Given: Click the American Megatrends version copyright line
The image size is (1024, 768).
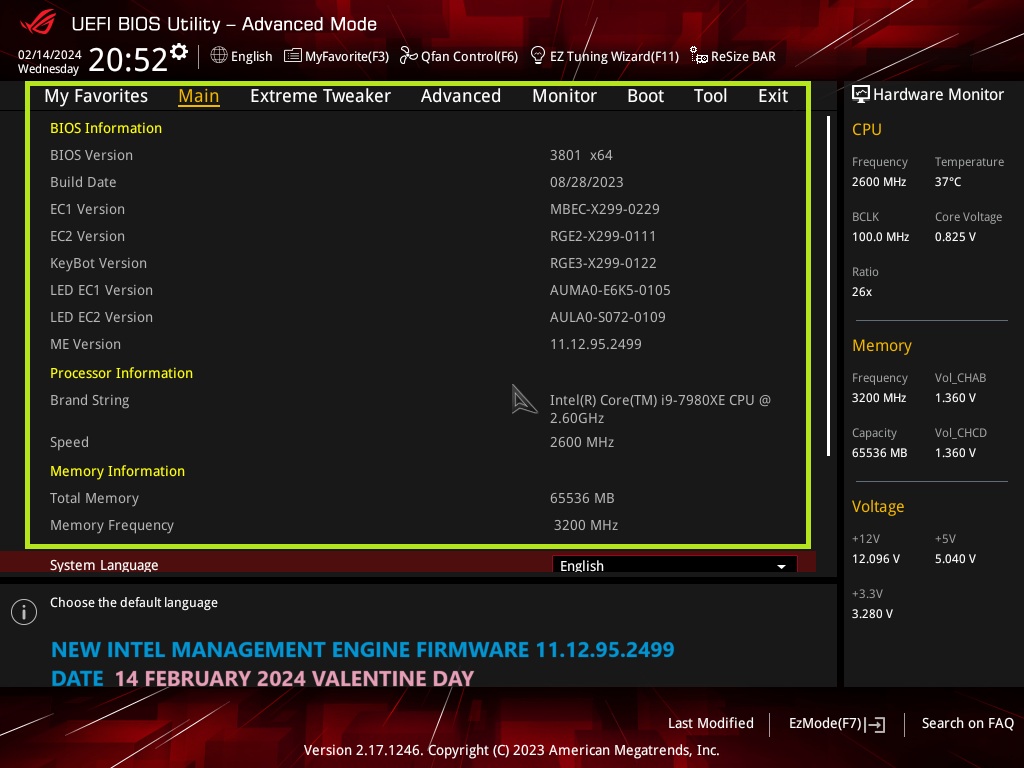Looking at the screenshot, I should tap(512, 750).
